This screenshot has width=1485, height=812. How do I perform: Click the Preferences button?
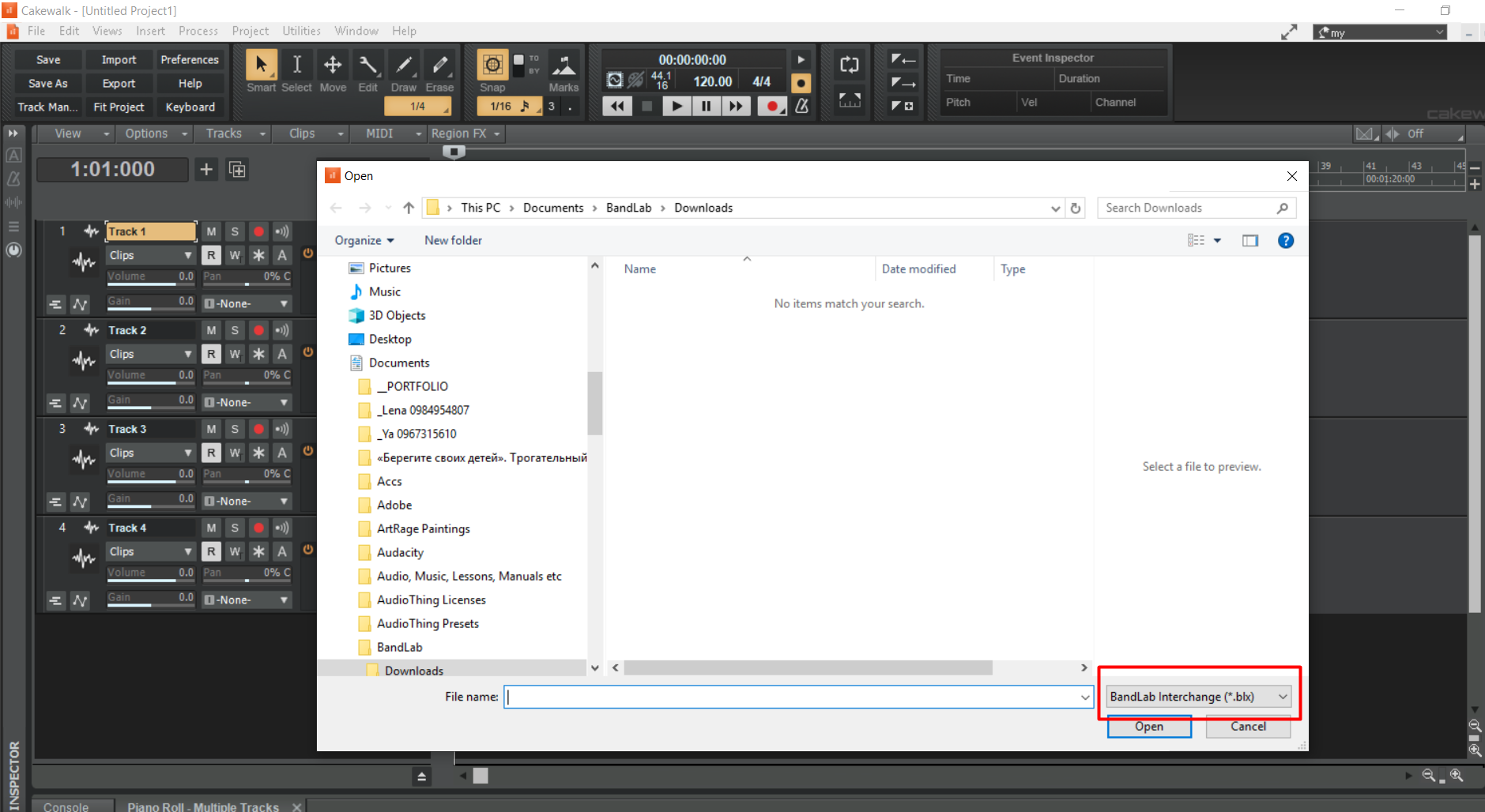(x=190, y=59)
